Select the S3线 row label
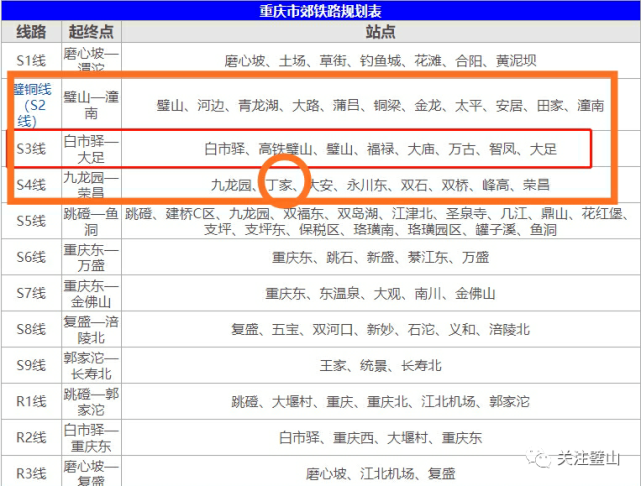 click(x=31, y=149)
